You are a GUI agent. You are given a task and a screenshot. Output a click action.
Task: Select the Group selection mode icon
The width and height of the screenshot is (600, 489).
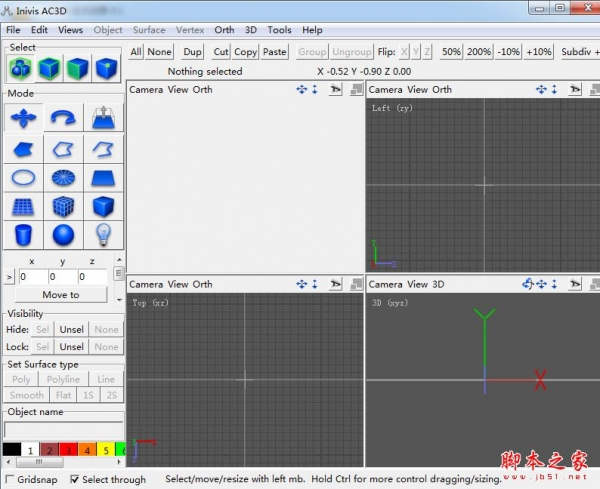[21, 68]
